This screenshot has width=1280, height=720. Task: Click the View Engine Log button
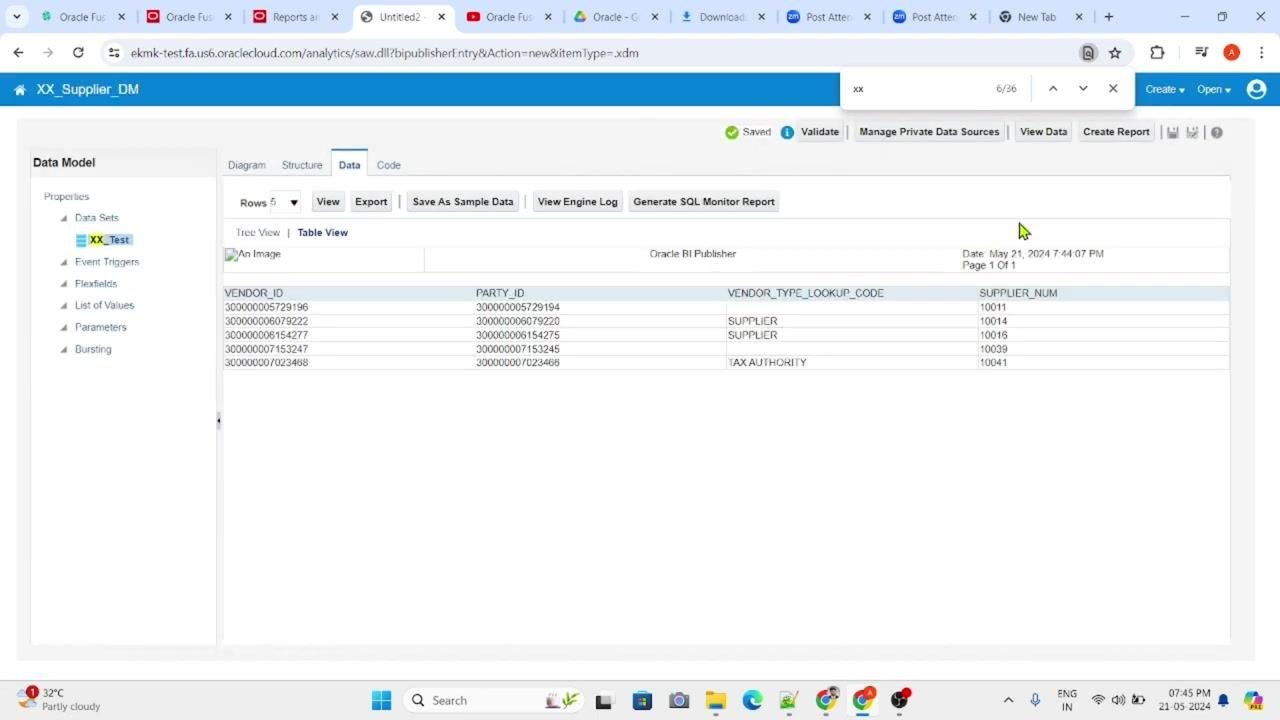click(578, 202)
